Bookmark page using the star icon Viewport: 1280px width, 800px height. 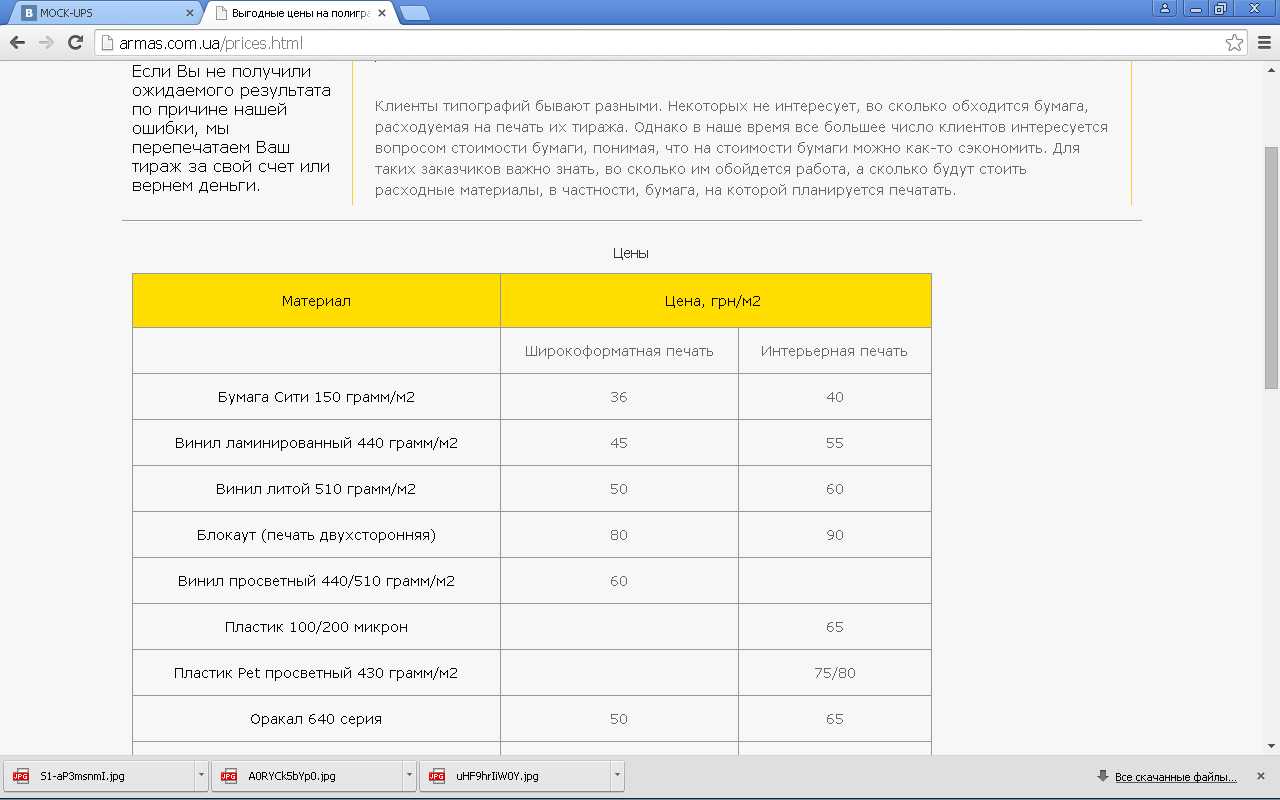tap(1235, 43)
